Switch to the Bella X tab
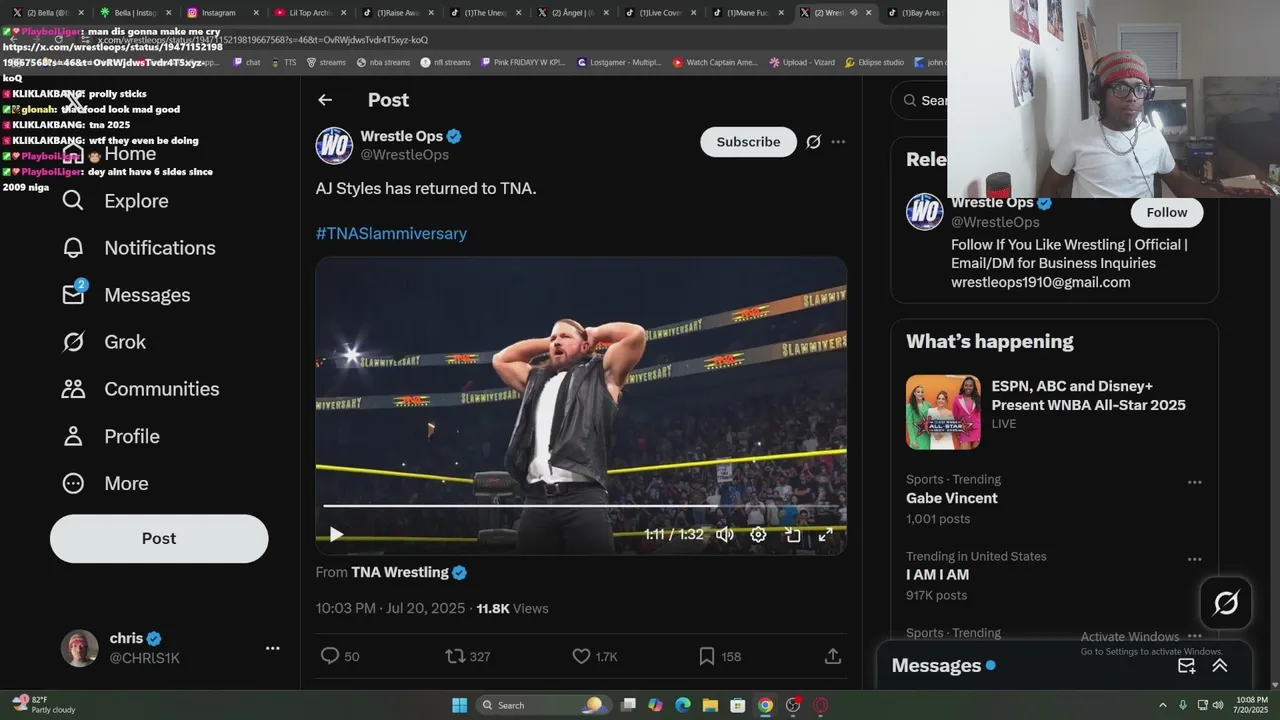 (x=48, y=13)
